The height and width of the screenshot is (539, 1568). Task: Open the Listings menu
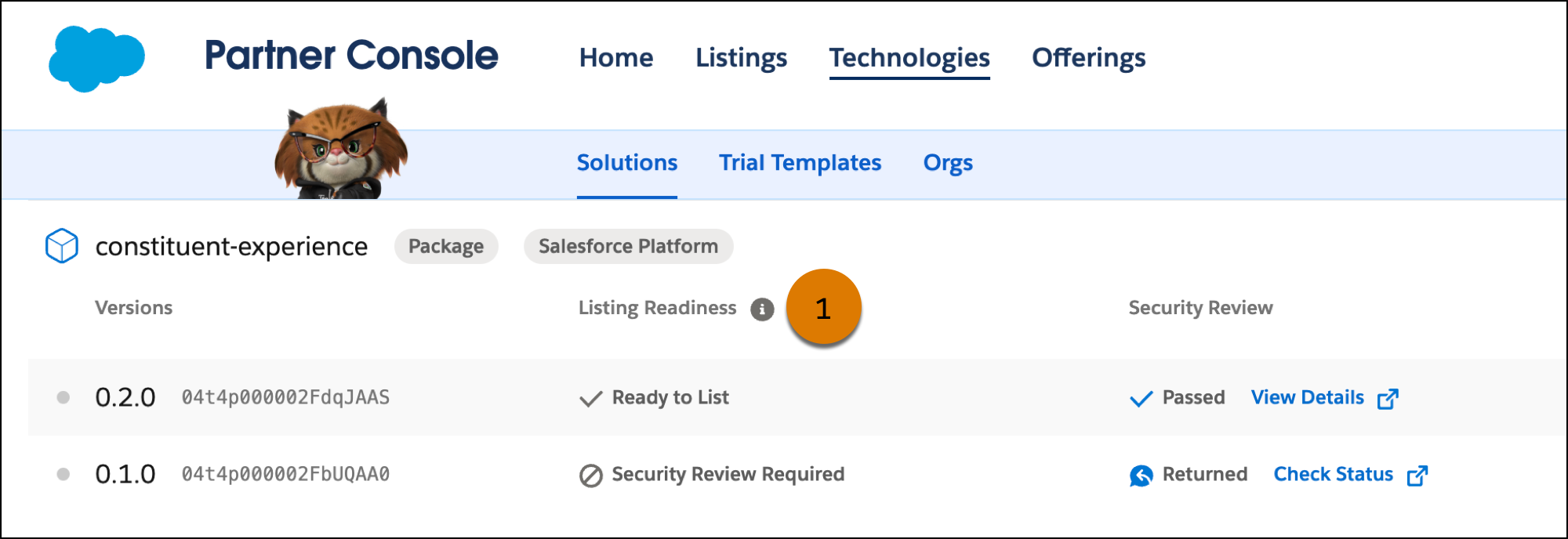click(742, 58)
